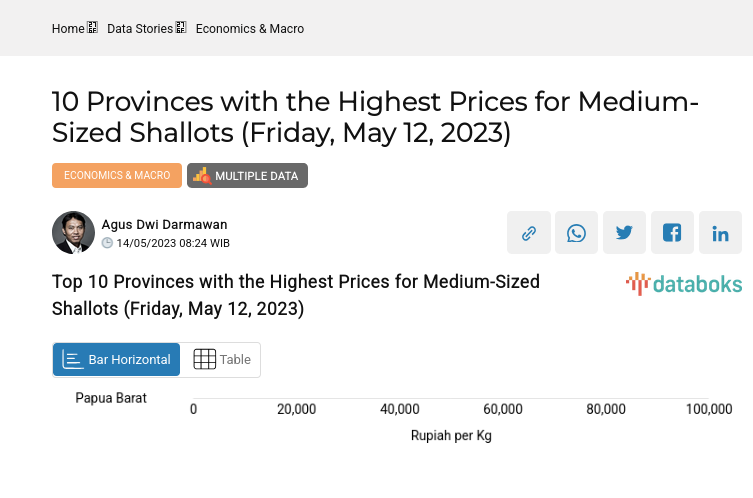
Task: Click the Rupiah per Kg axis label
Action: point(451,436)
